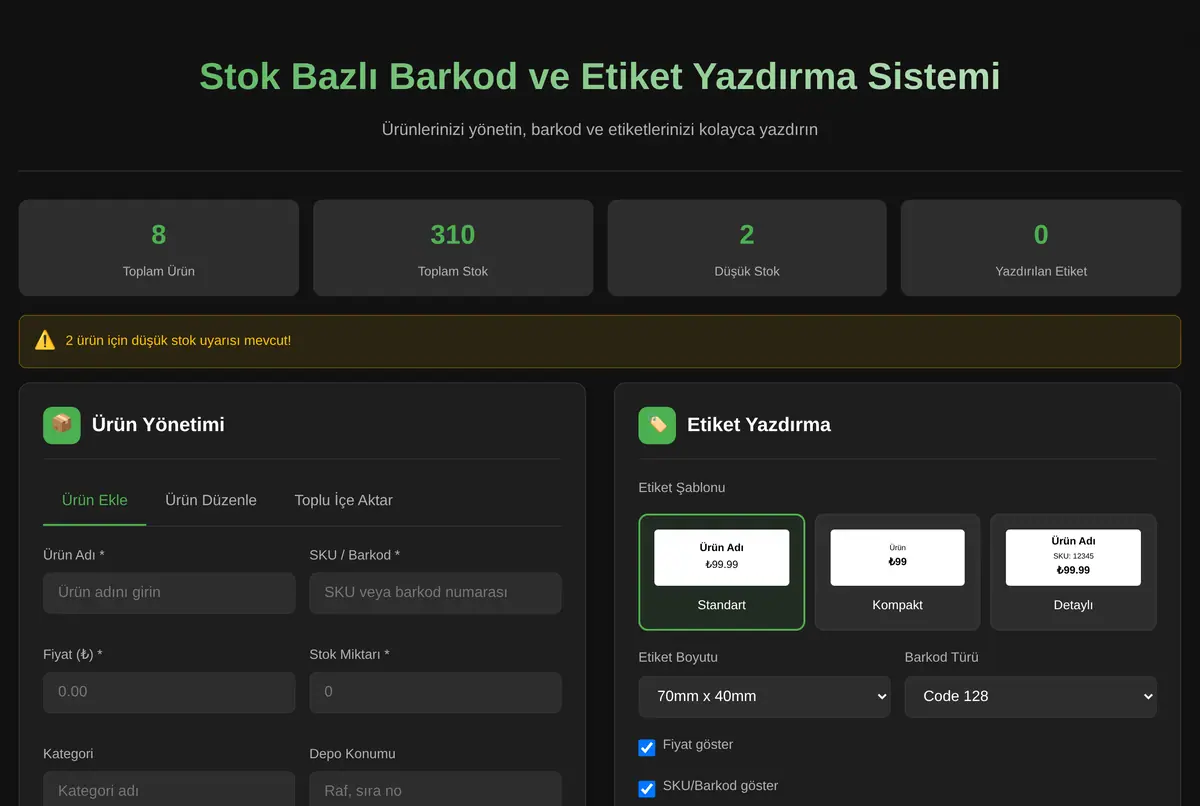Screen dimensions: 1200x806
Task: Click the Toplam Stok stat card
Action: [x=453, y=248]
